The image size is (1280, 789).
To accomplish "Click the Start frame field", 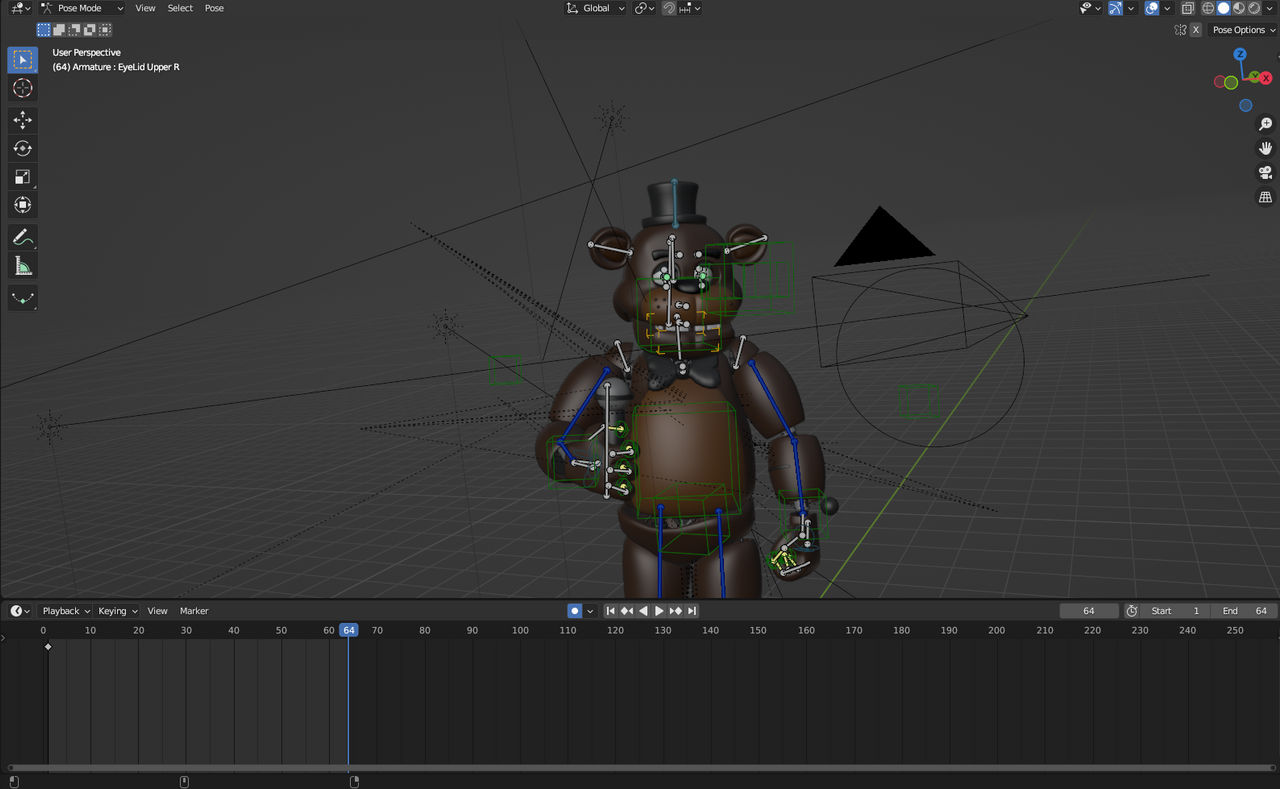I will (1175, 611).
